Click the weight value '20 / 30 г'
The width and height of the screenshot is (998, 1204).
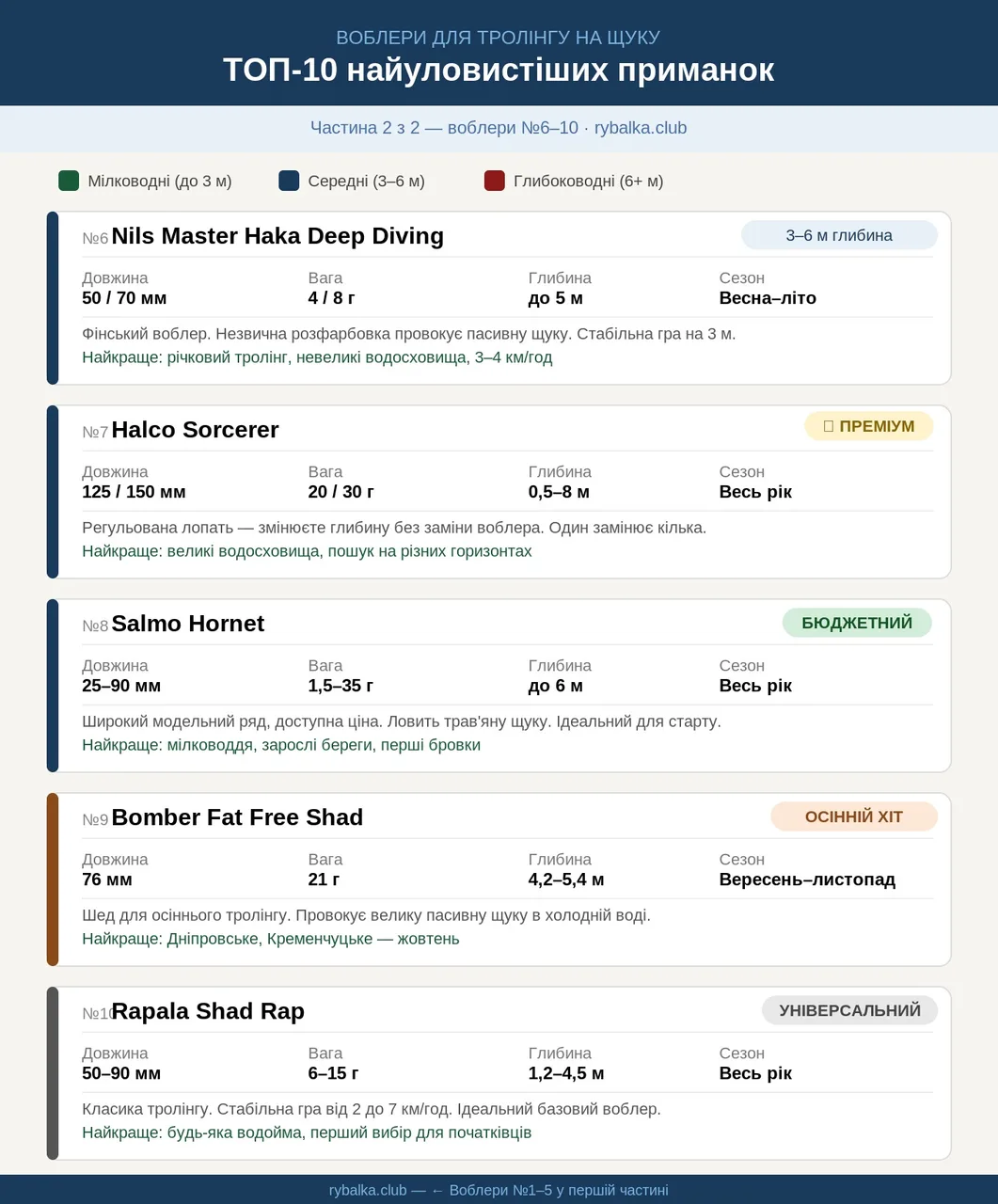pyautogui.click(x=341, y=492)
